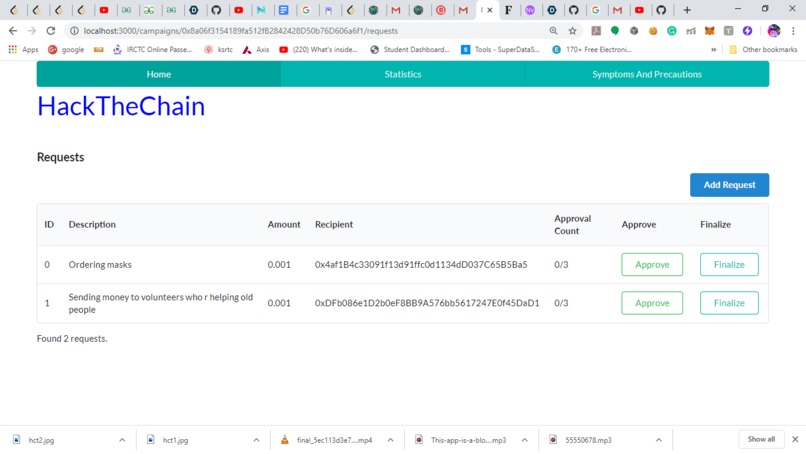Expand options for the hct2.jpg download

coord(122,440)
